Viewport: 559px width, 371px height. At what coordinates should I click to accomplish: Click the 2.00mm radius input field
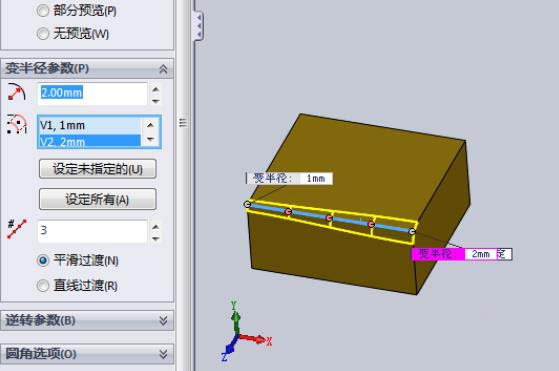92,93
